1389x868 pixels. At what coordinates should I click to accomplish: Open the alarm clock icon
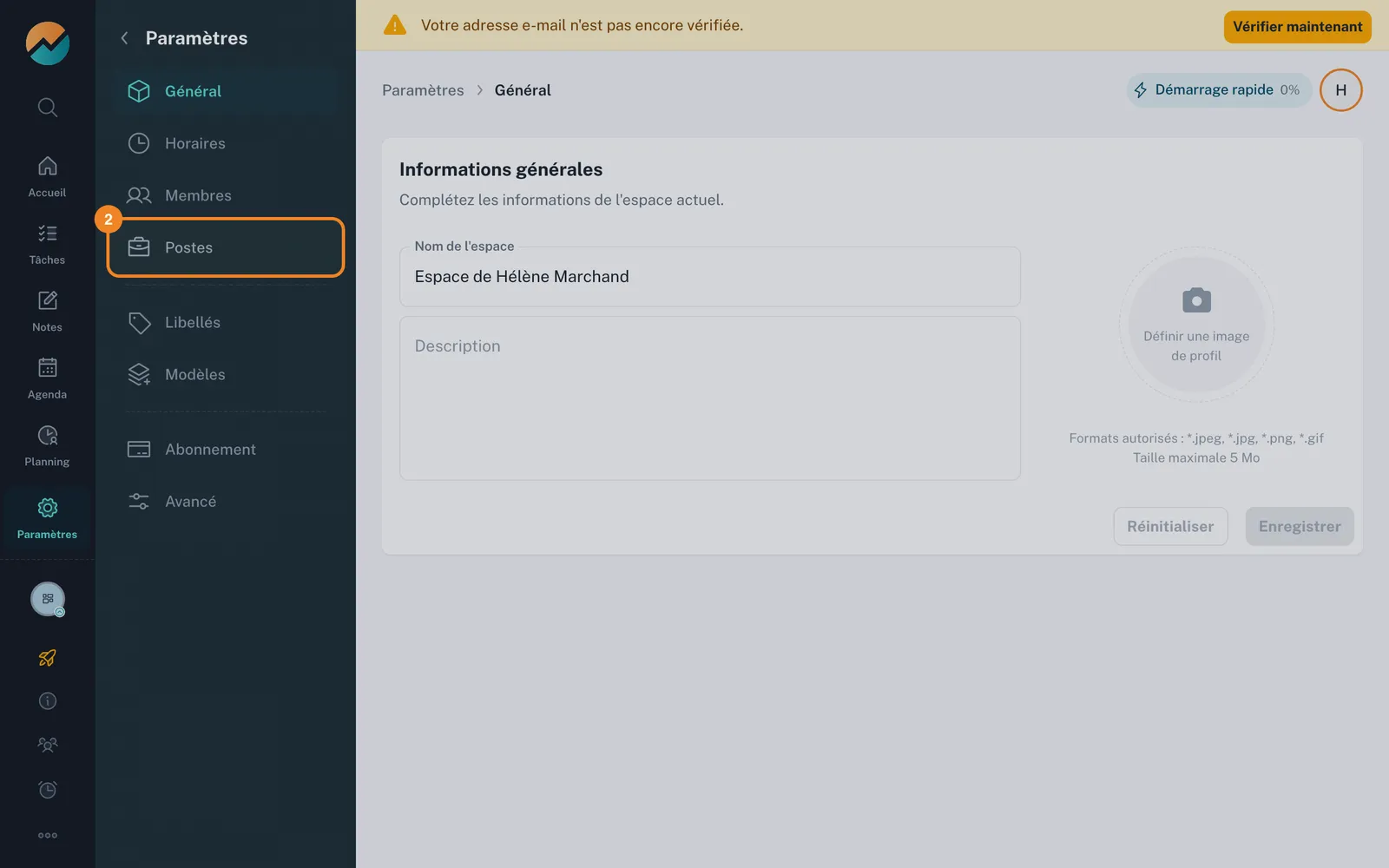[48, 790]
